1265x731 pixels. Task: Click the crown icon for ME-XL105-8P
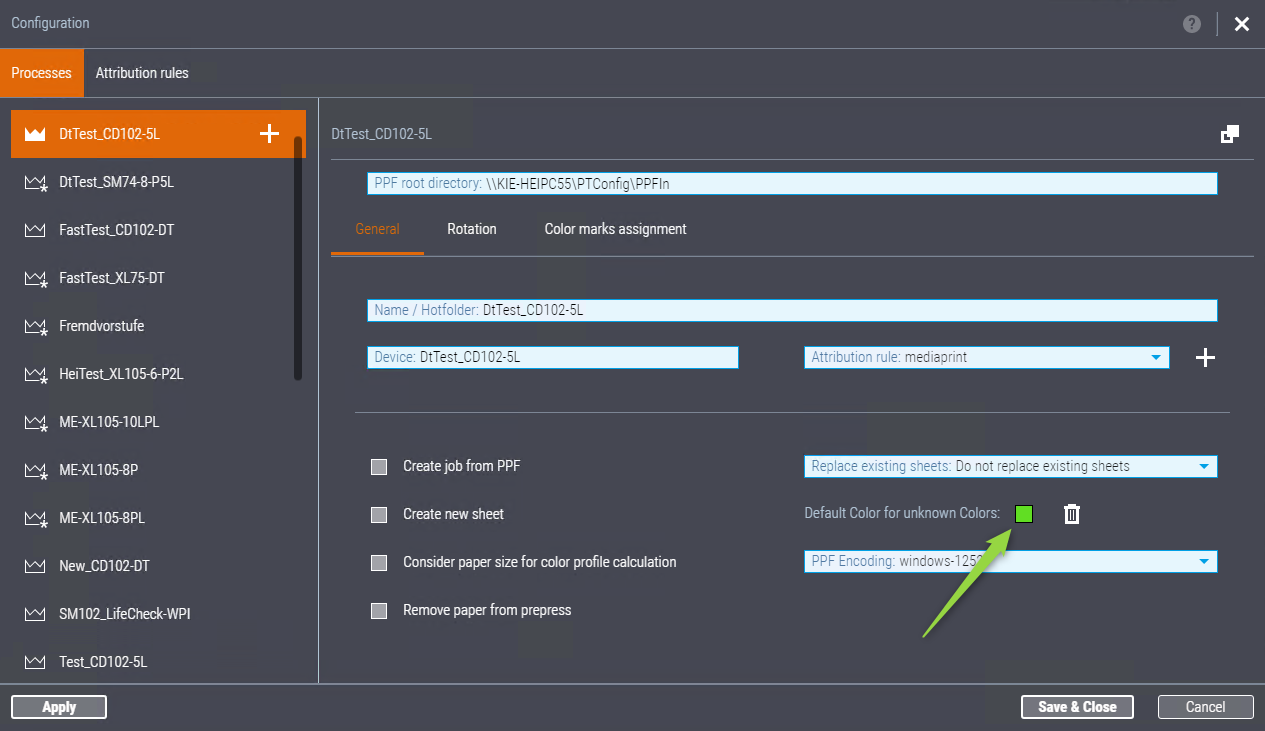[x=36, y=471]
